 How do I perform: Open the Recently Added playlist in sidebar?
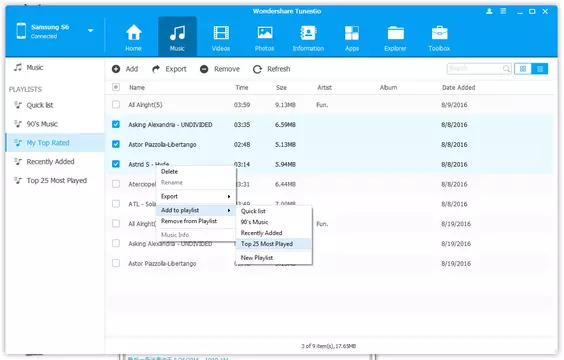click(55, 162)
